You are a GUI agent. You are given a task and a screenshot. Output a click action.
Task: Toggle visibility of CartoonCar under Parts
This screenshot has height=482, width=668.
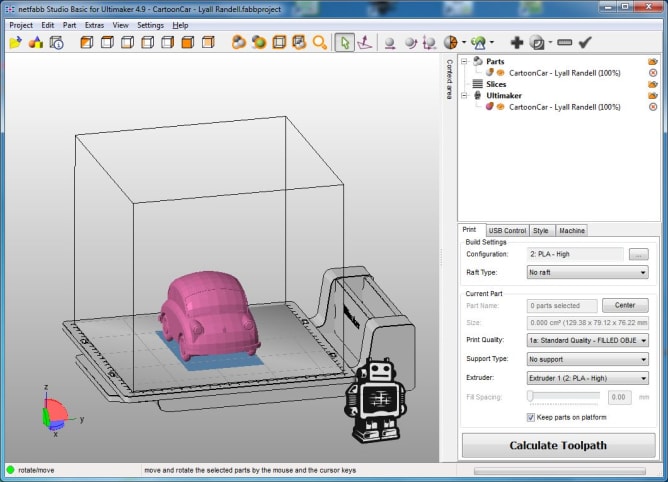[x=500, y=73]
